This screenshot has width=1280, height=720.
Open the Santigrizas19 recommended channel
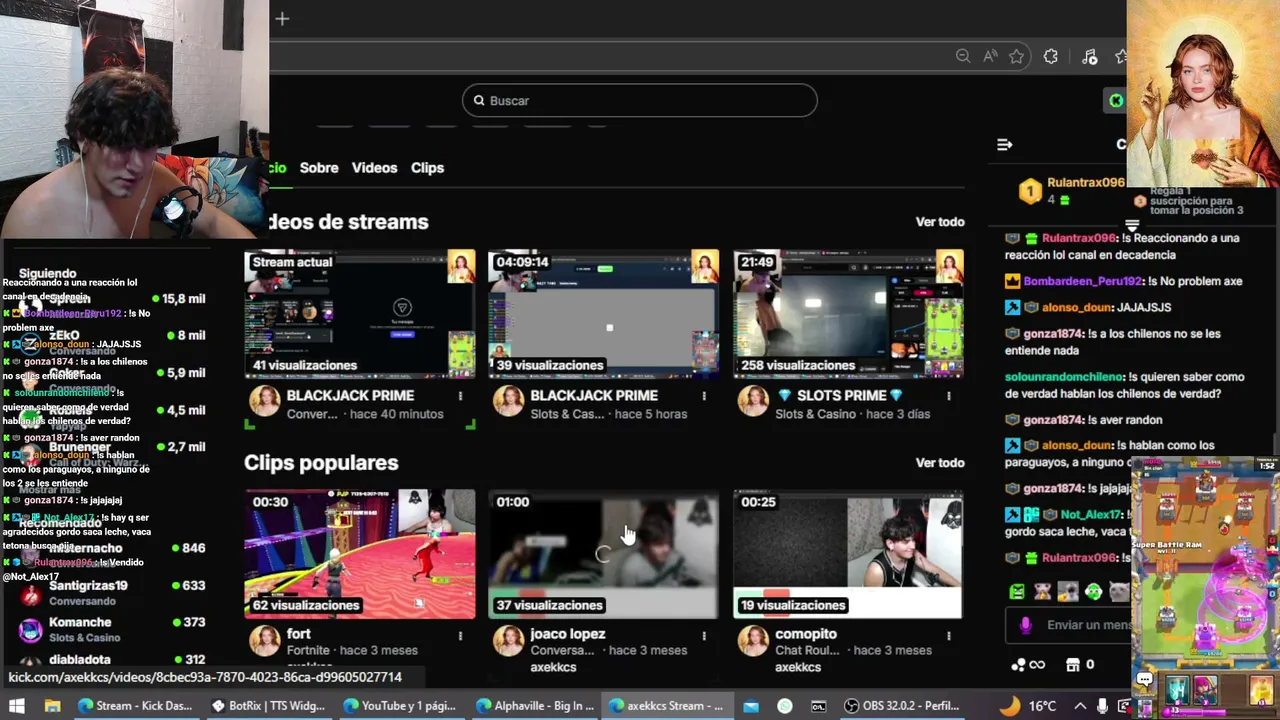click(88, 586)
